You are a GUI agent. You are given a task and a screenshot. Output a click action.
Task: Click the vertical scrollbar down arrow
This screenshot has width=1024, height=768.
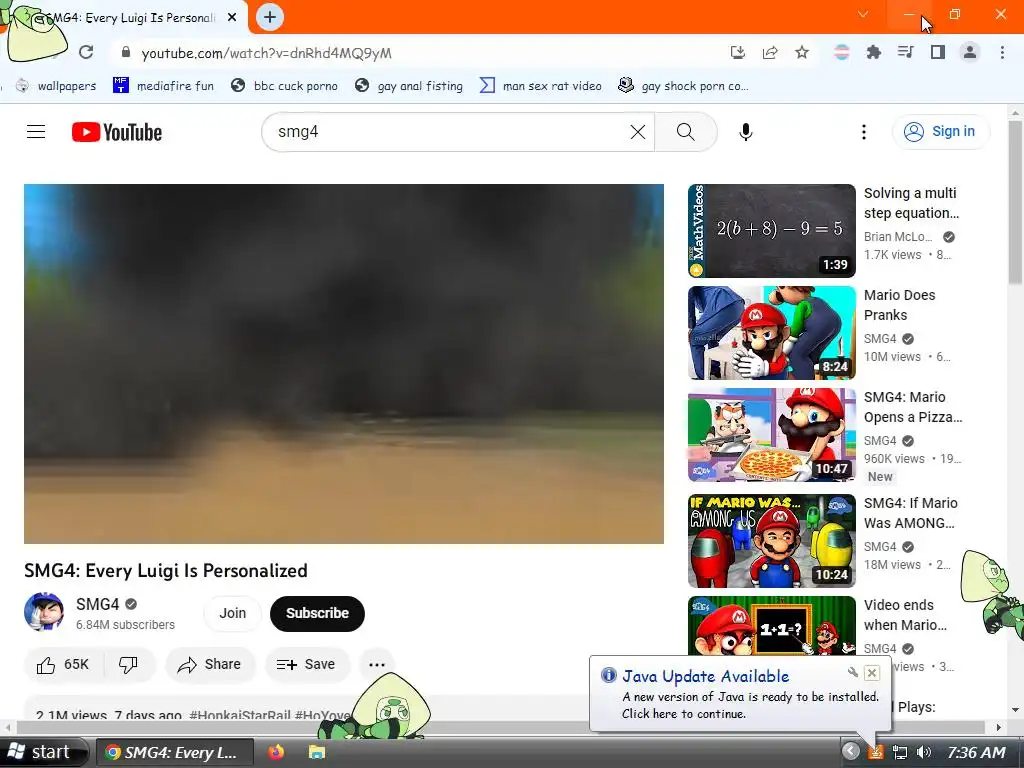pyautogui.click(x=1016, y=710)
